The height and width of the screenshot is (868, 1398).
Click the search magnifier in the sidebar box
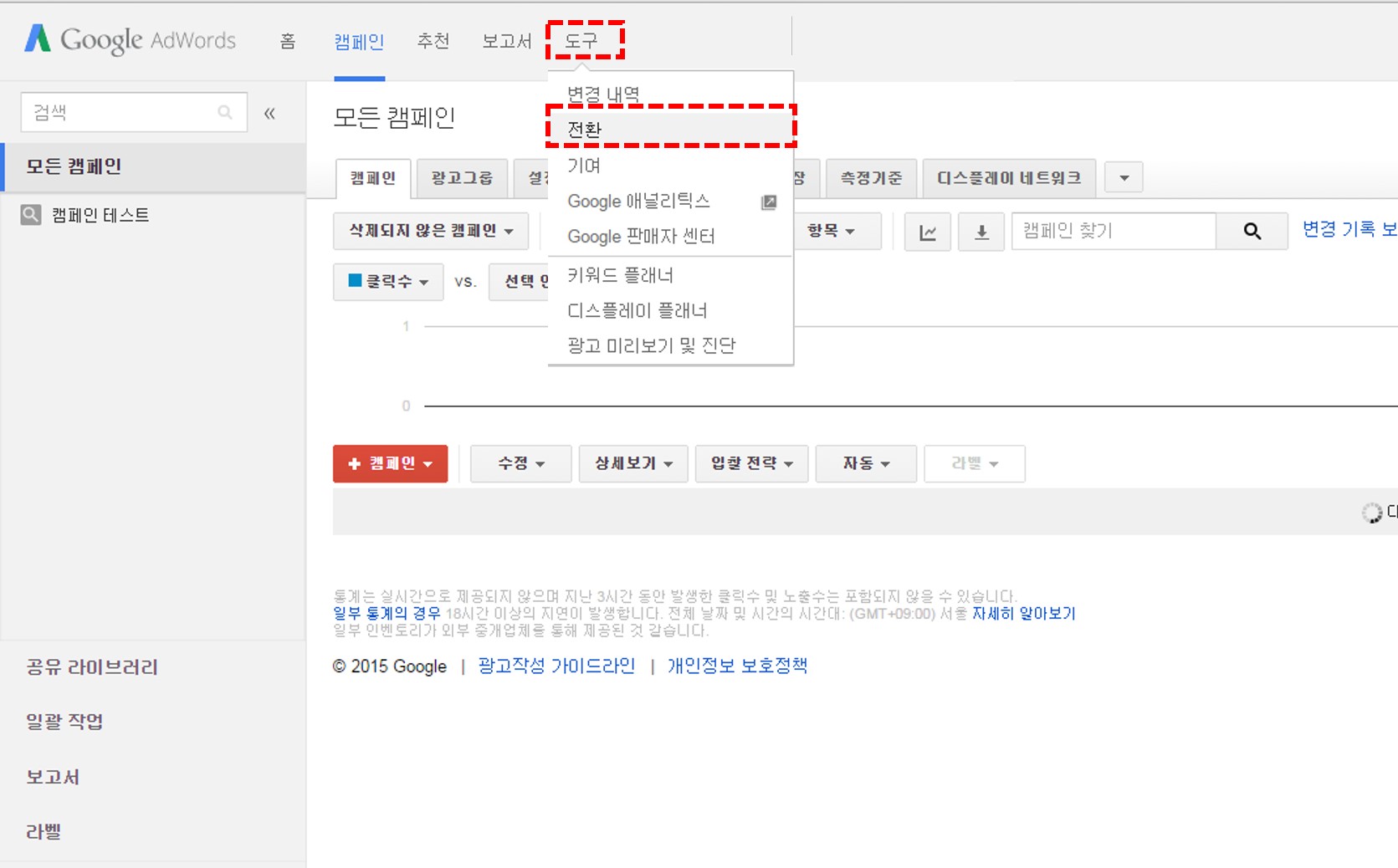tap(225, 112)
